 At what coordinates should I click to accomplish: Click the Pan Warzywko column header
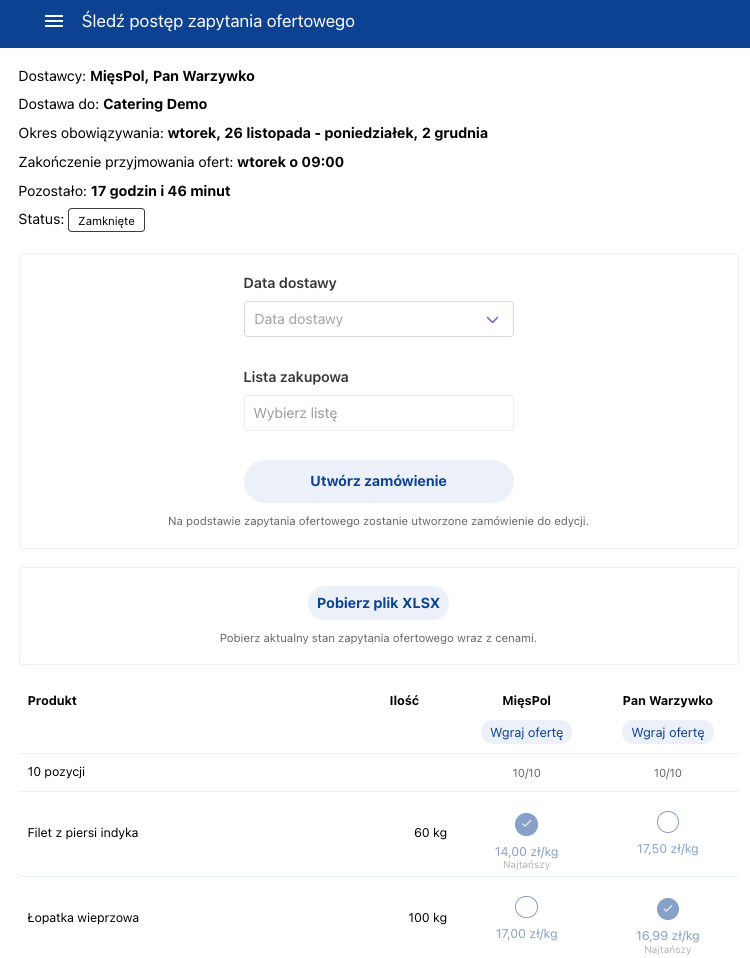click(668, 701)
